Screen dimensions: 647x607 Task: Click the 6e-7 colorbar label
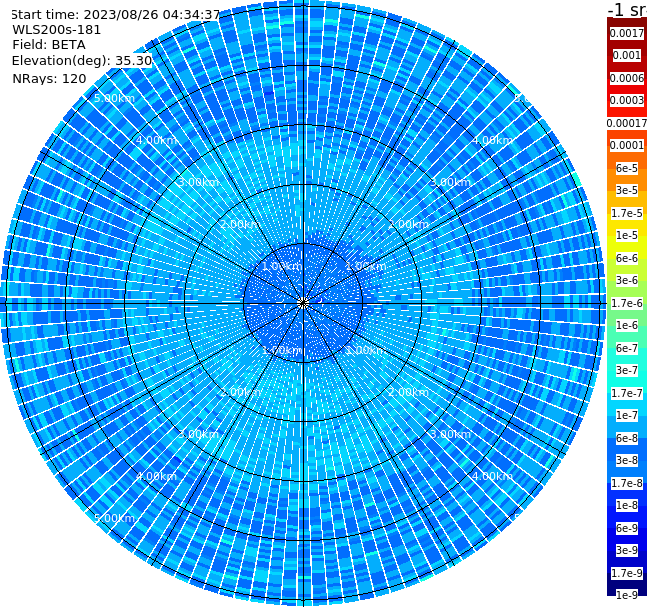click(x=627, y=348)
